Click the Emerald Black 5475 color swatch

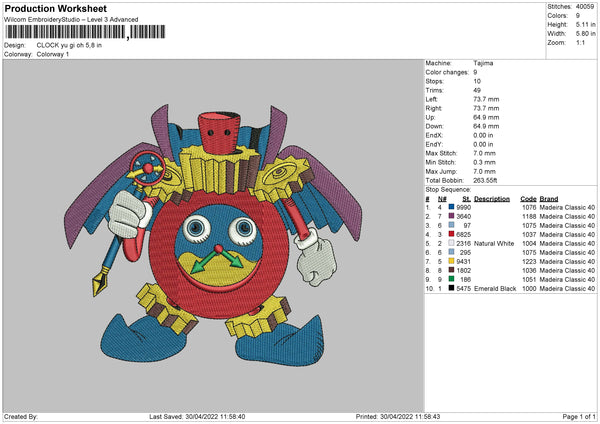[x=451, y=288]
